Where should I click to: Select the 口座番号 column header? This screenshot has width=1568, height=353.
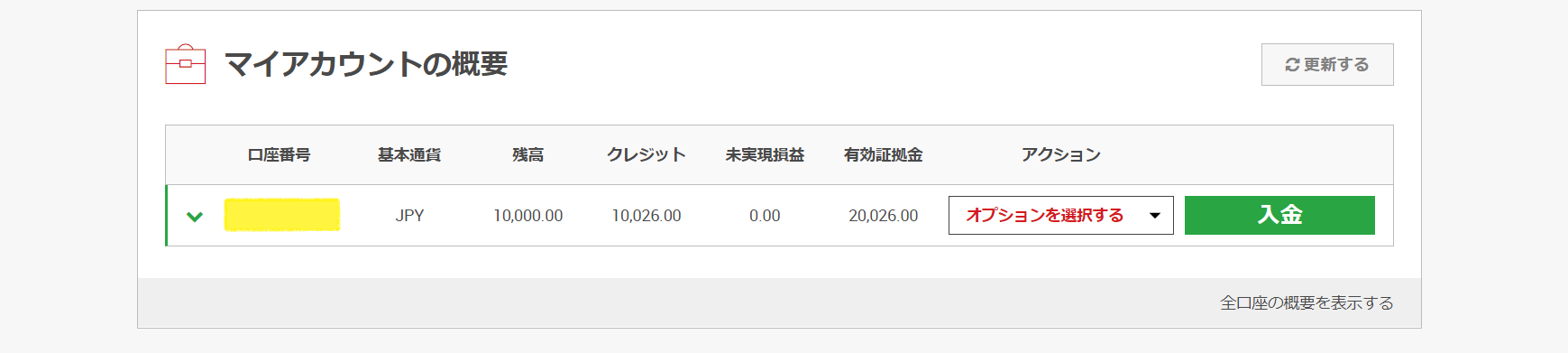pos(280,155)
